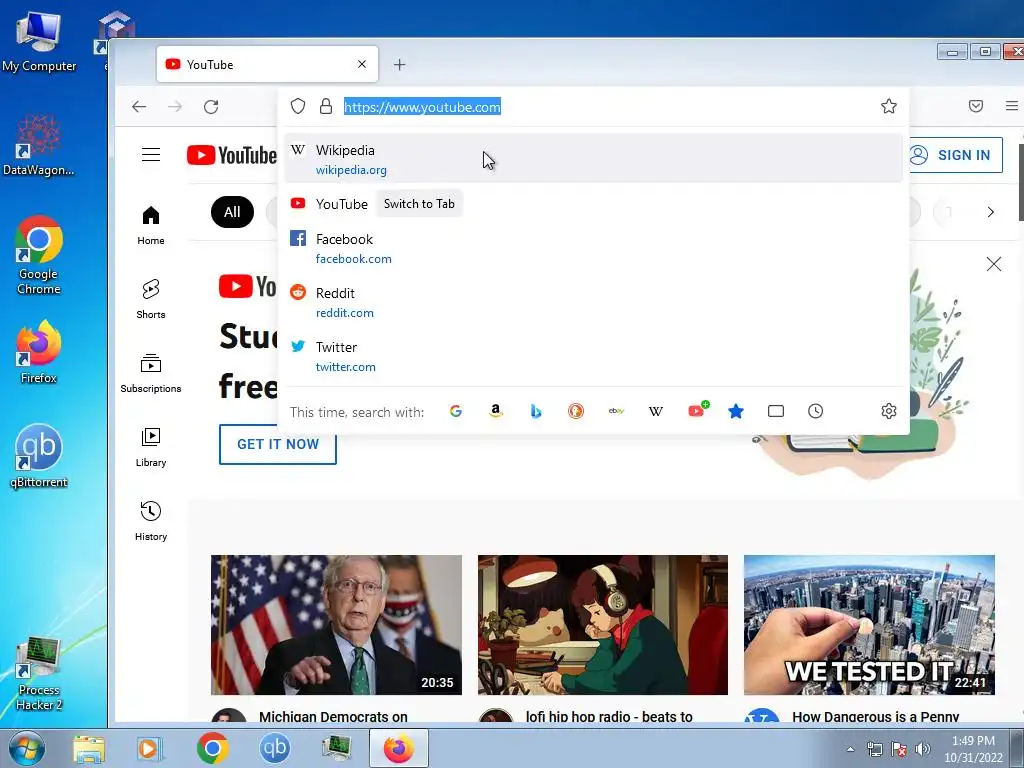Search this time with Bing
The height and width of the screenshot is (768, 1024).
[x=536, y=411]
